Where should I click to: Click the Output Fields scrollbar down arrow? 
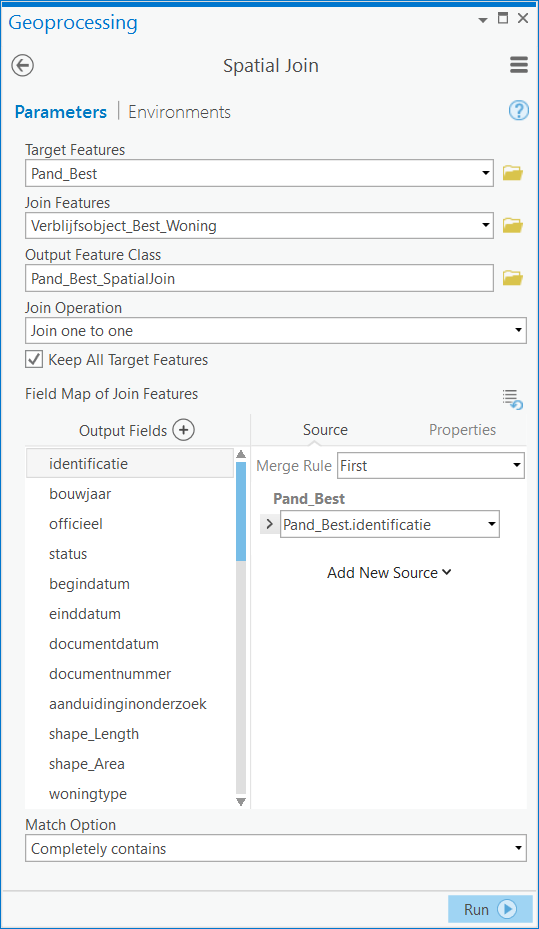(240, 802)
